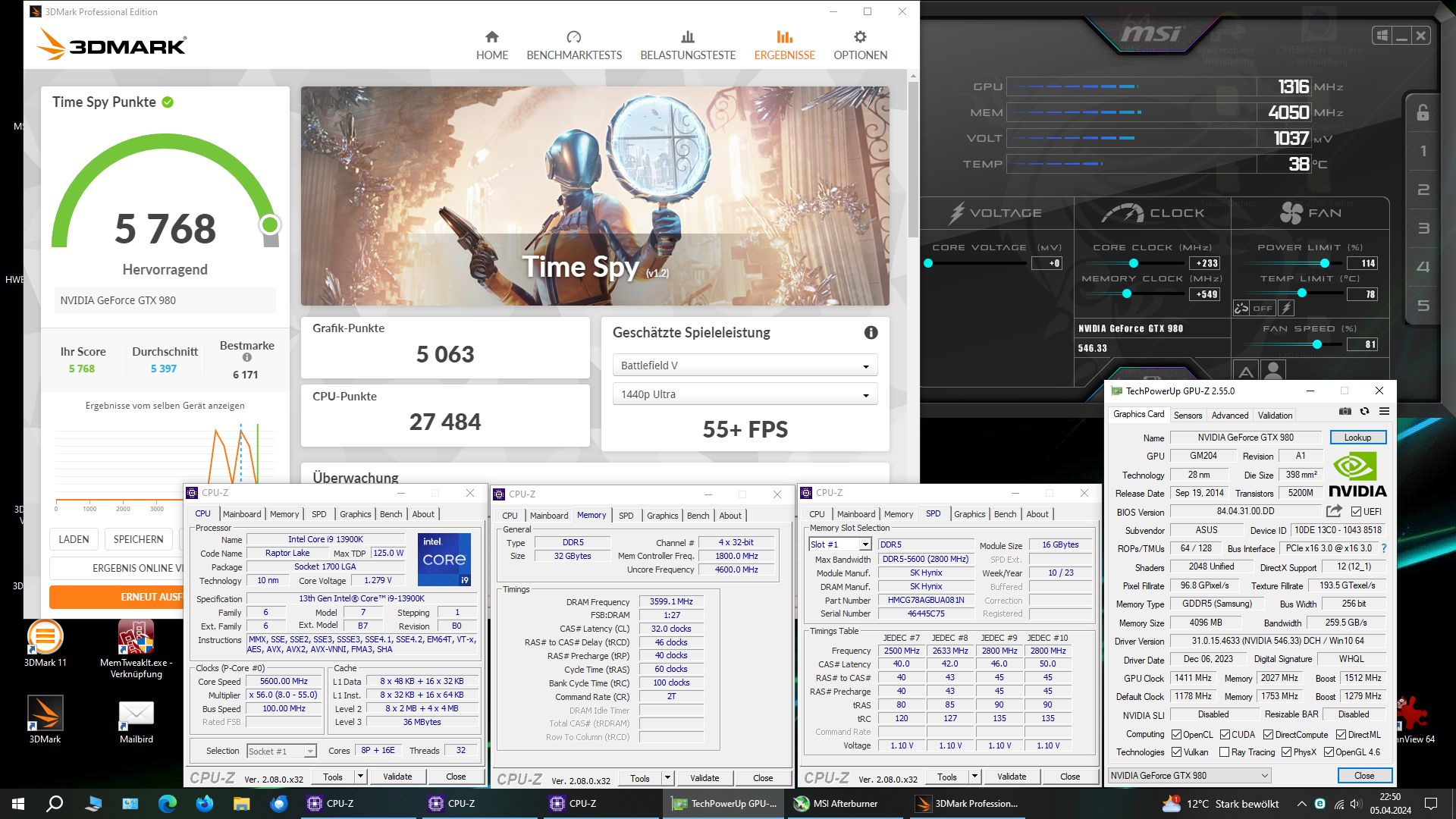Open the 3DMark HOME section
The image size is (1456, 819).
tap(491, 45)
